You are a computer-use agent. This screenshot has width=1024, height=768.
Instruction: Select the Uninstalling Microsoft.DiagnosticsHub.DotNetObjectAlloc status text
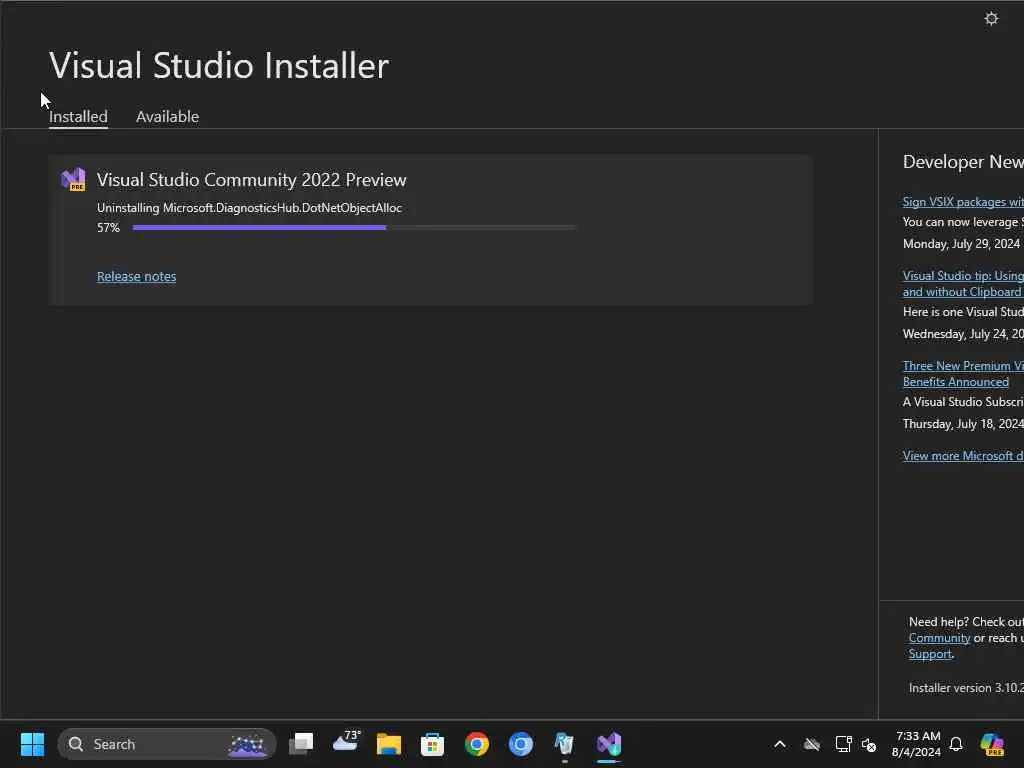[249, 208]
